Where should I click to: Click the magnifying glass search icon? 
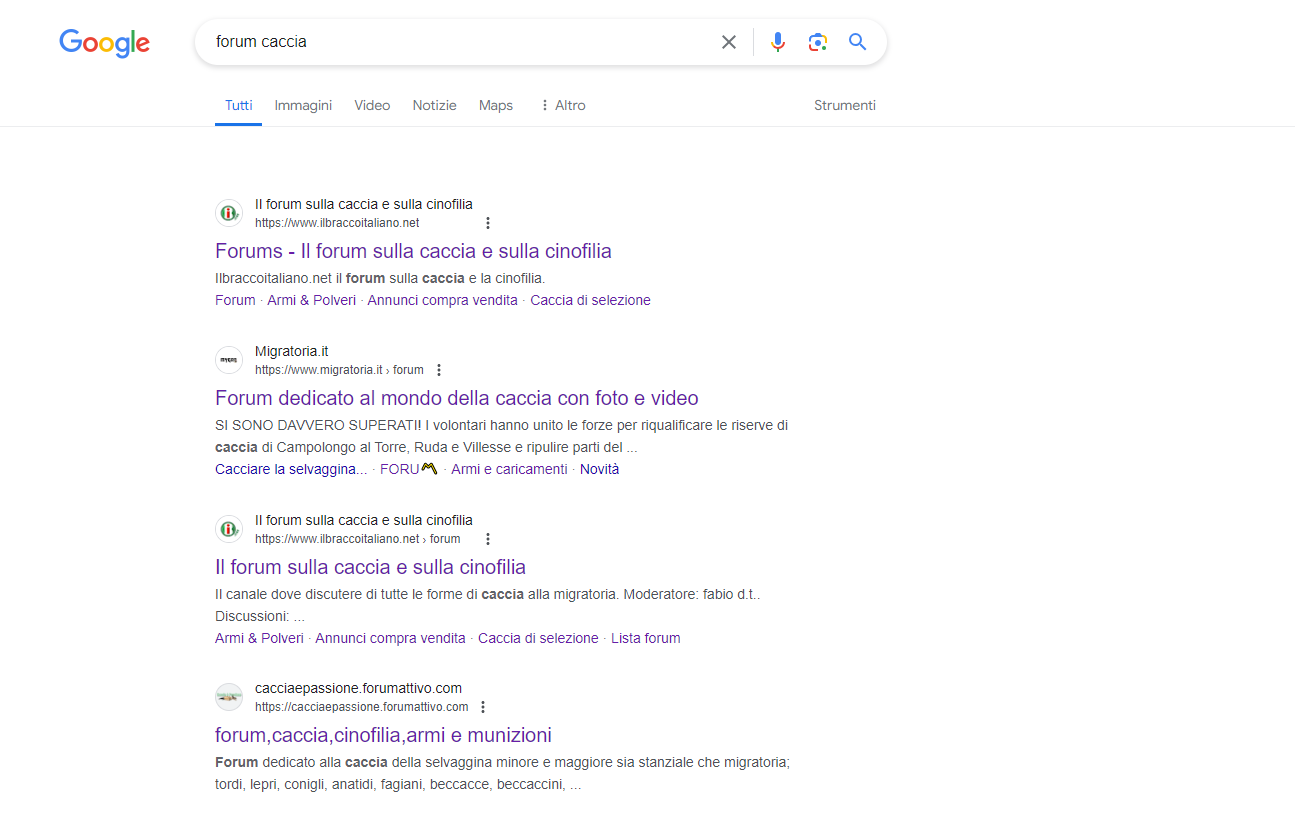[x=857, y=42]
